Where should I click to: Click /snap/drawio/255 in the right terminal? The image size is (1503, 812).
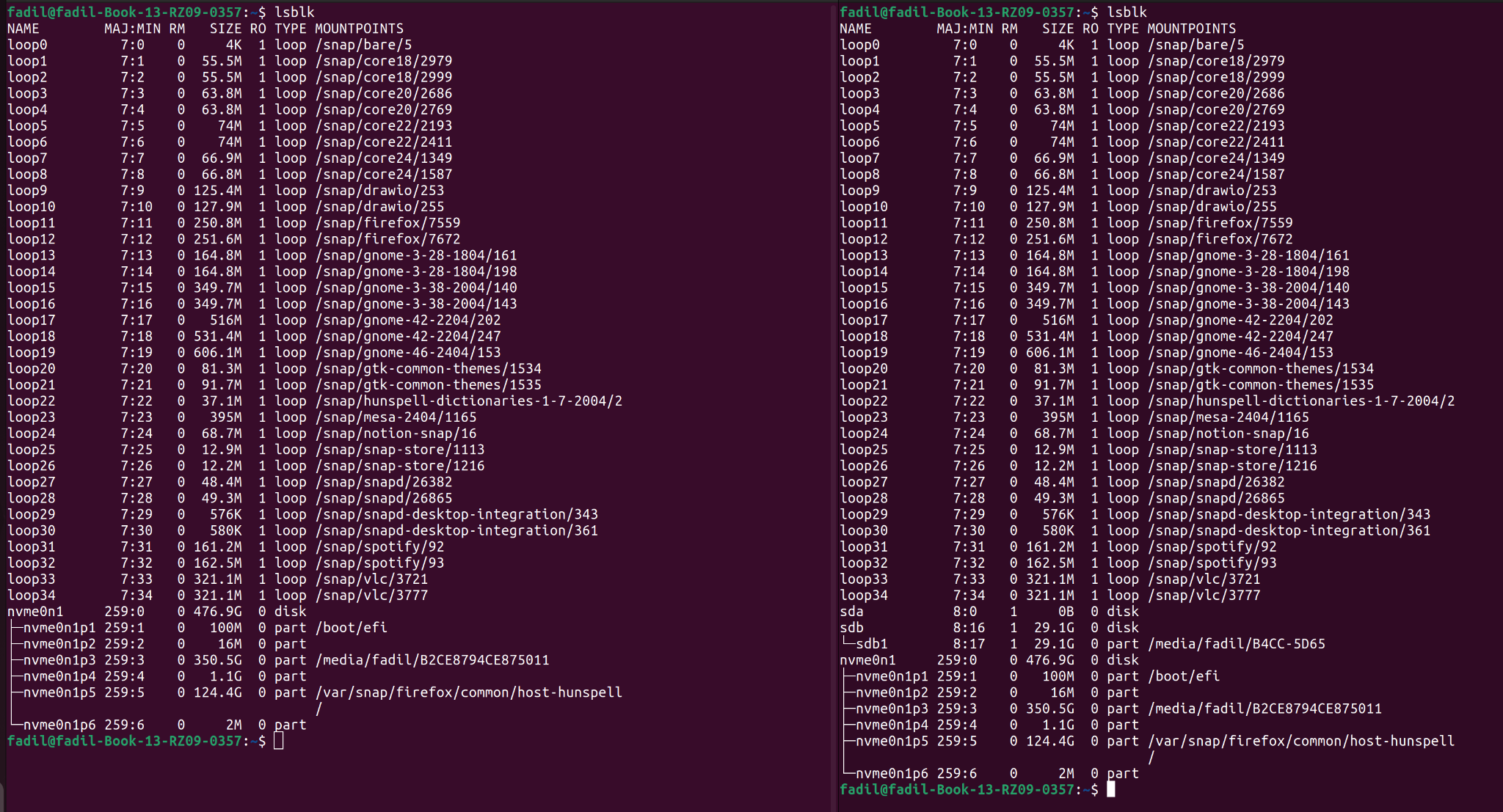pyautogui.click(x=1212, y=207)
